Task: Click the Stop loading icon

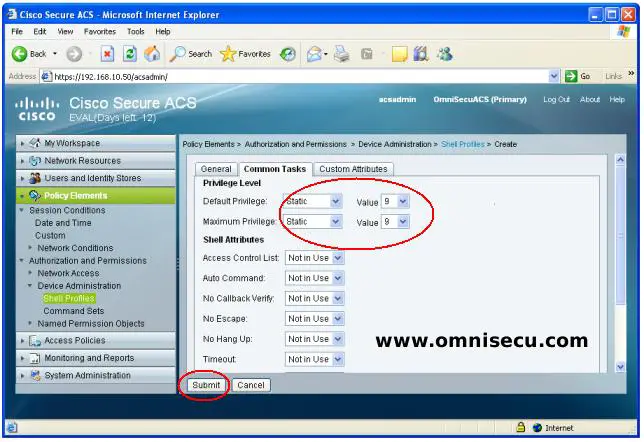Action: 107,54
